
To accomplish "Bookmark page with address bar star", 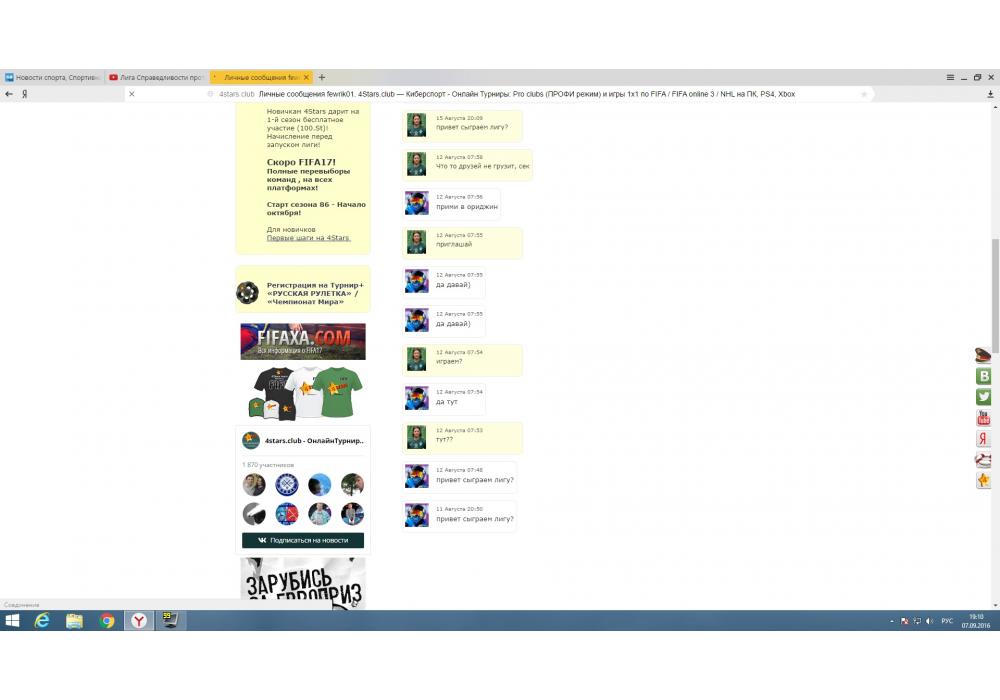I will pos(864,94).
